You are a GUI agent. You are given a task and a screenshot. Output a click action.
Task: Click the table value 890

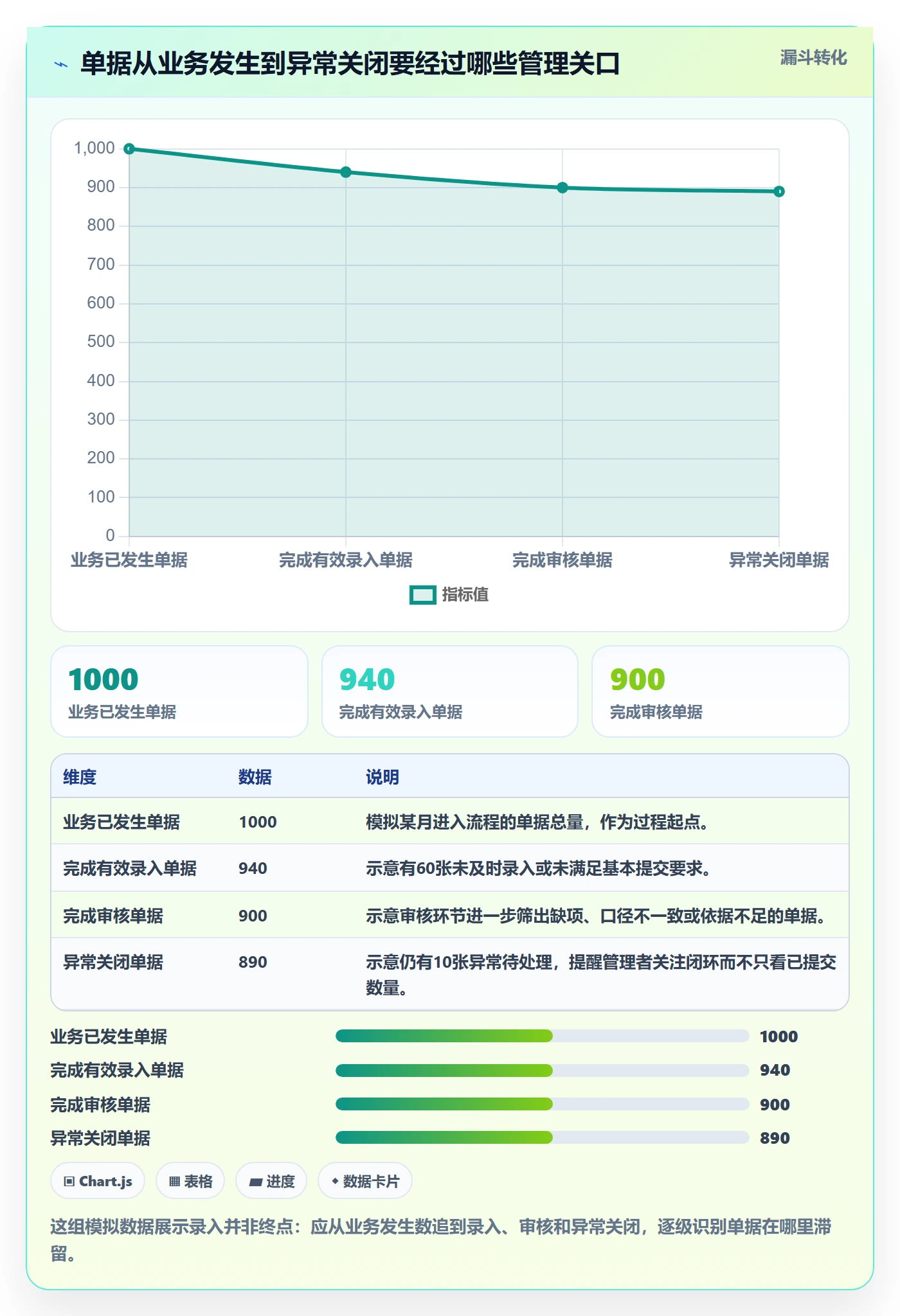[253, 962]
